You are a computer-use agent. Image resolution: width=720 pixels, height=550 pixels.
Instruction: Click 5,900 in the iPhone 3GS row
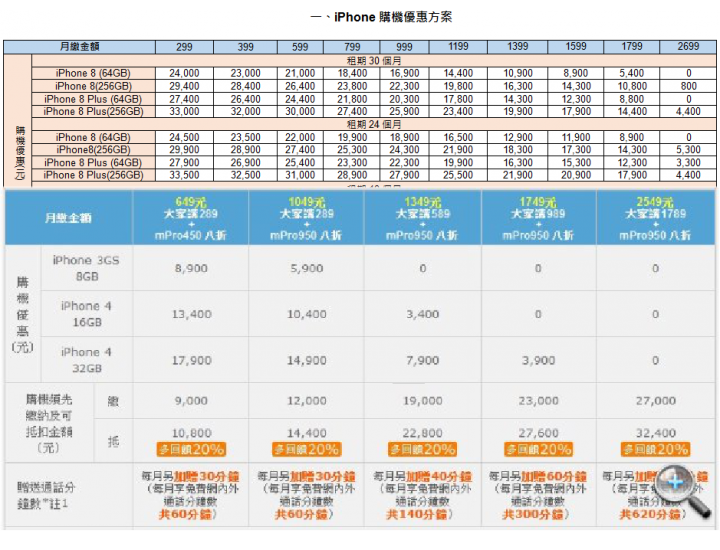307,268
